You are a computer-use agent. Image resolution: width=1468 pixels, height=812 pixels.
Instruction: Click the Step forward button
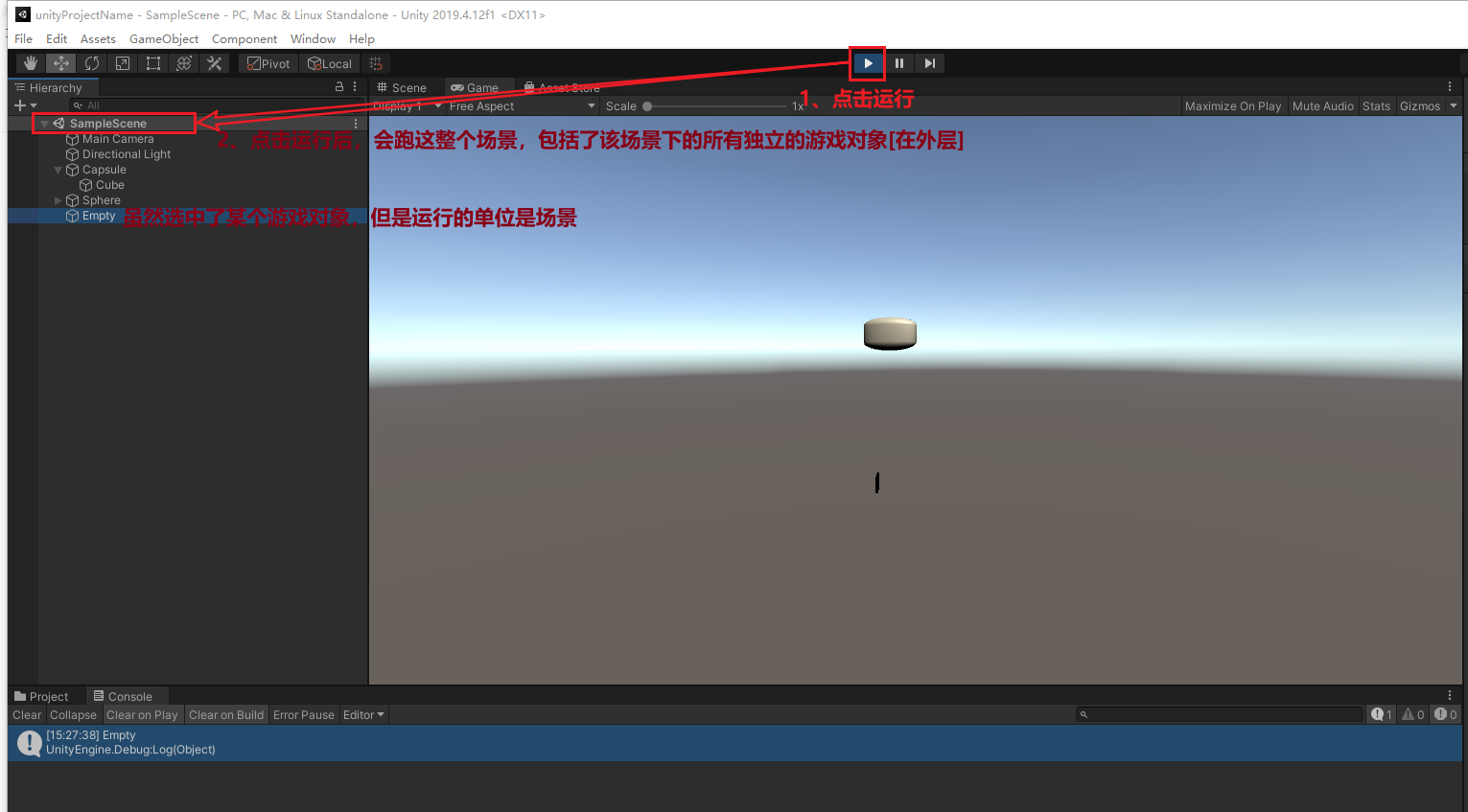(x=929, y=63)
